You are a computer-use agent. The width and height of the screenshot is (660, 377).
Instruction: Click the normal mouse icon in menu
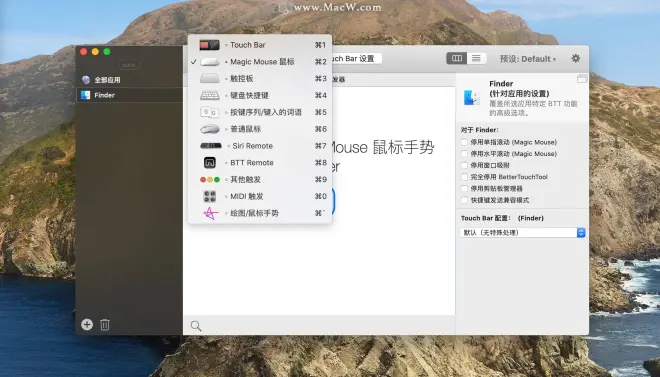tap(210, 129)
